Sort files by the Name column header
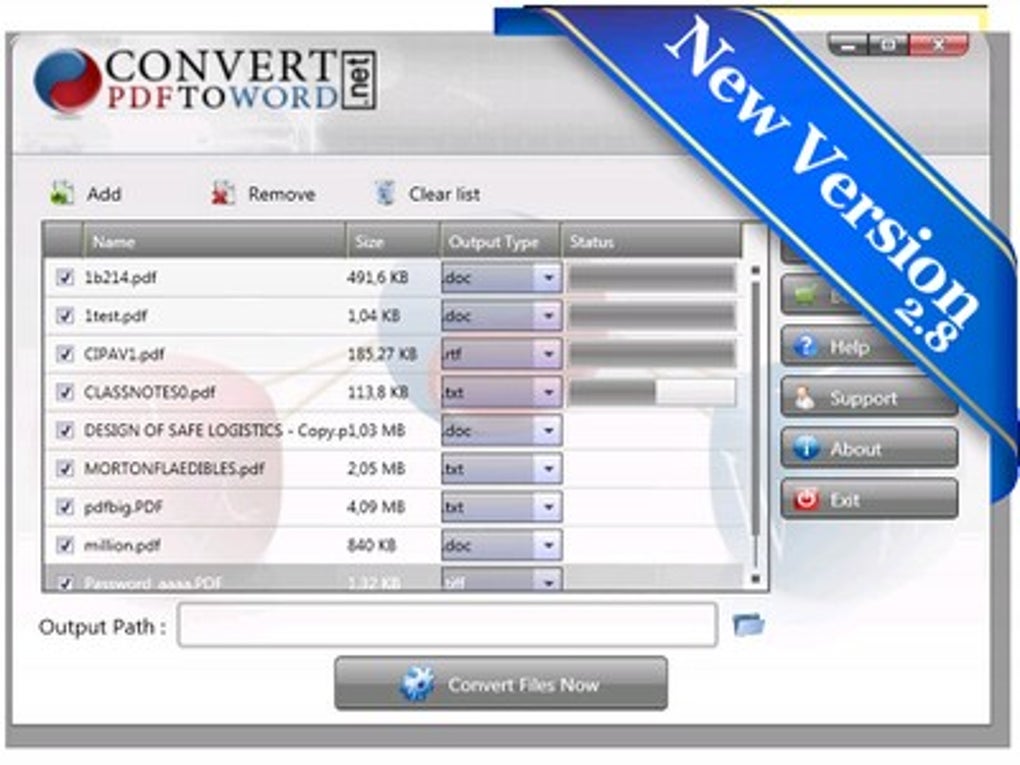This screenshot has height=765, width=1020. 200,241
